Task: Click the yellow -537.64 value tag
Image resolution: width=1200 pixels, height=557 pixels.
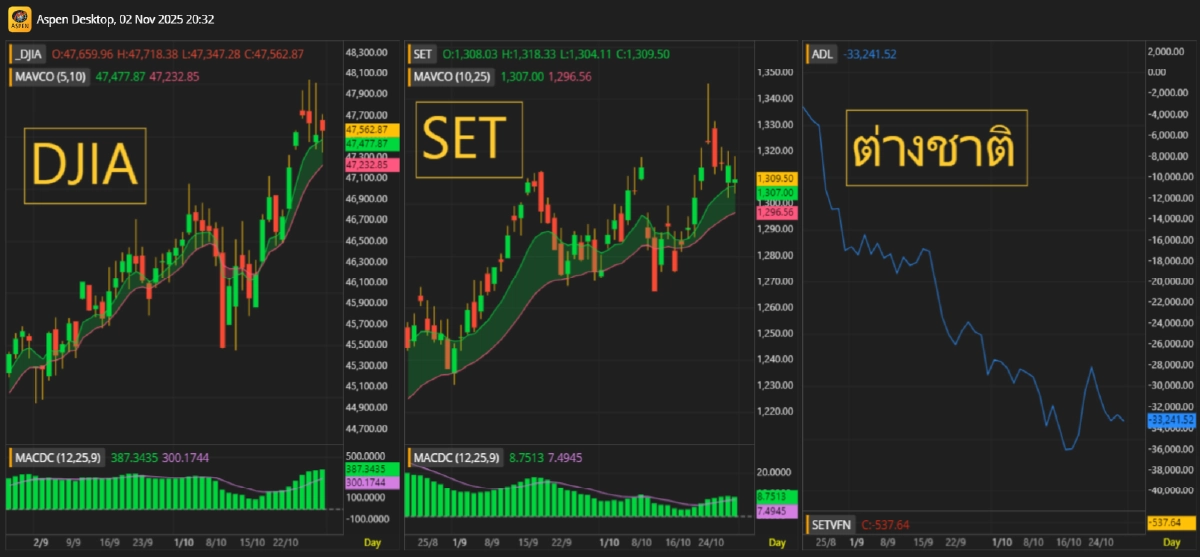Action: (x=1171, y=523)
